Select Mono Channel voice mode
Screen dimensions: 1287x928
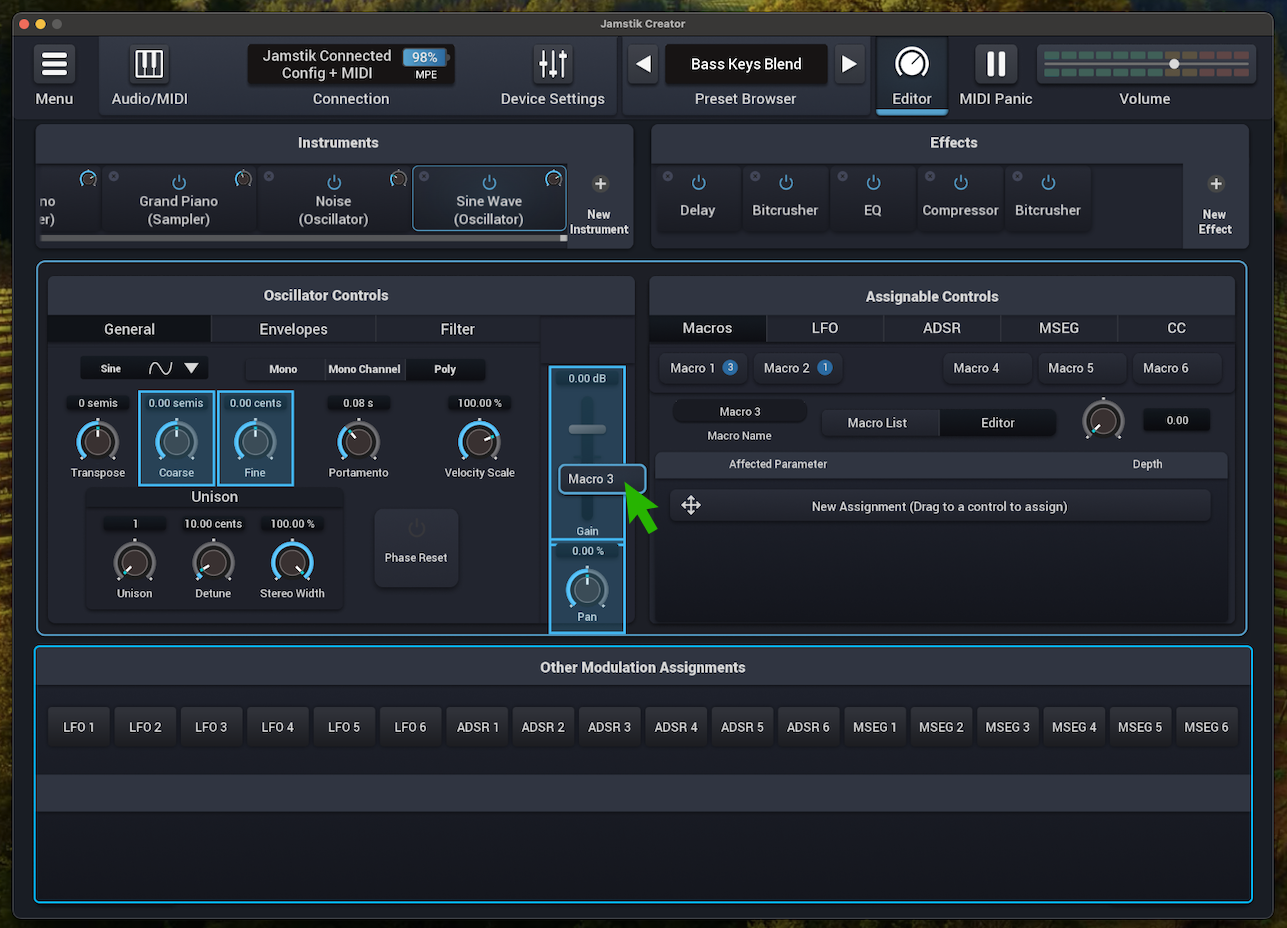[365, 369]
